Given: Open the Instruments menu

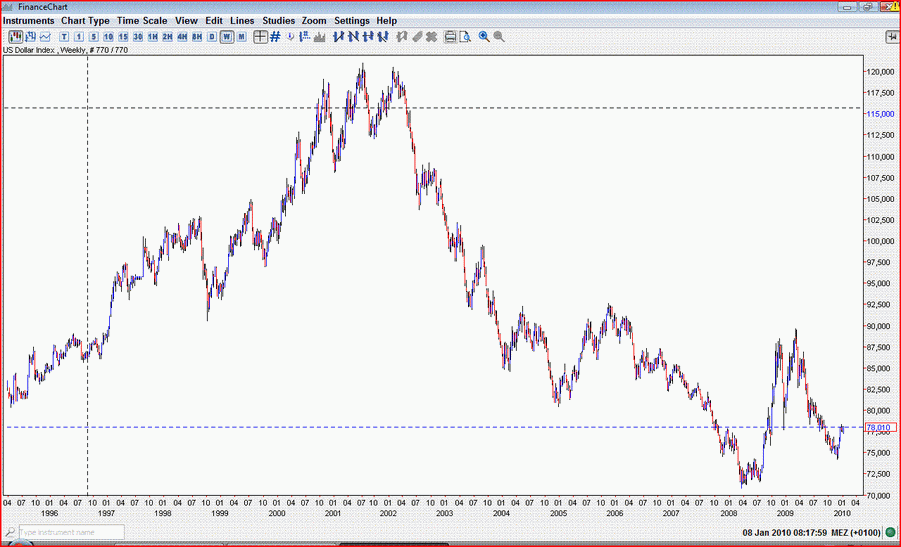Looking at the screenshot, I should coord(29,21).
